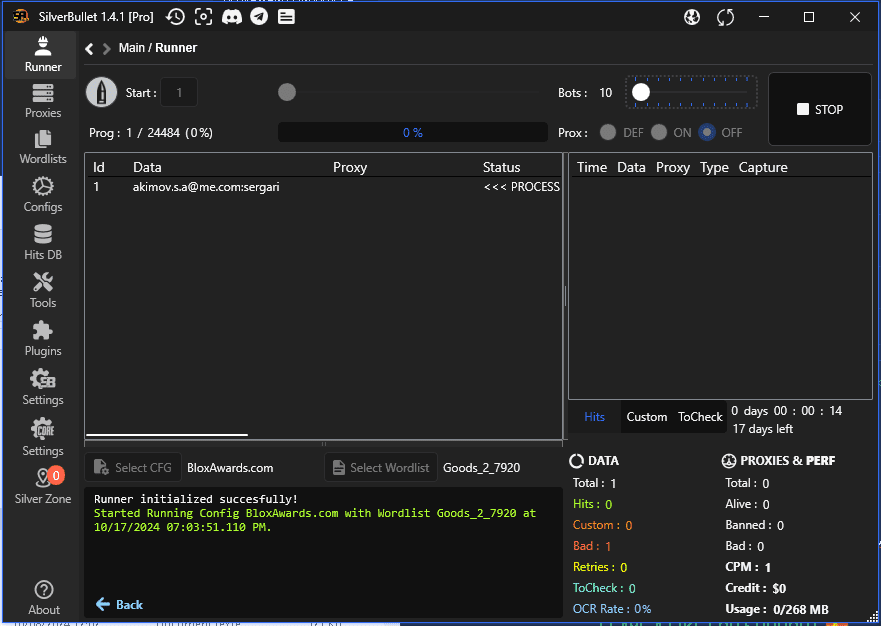Open the Proxies section in sidebar
The image size is (881, 626).
click(43, 101)
